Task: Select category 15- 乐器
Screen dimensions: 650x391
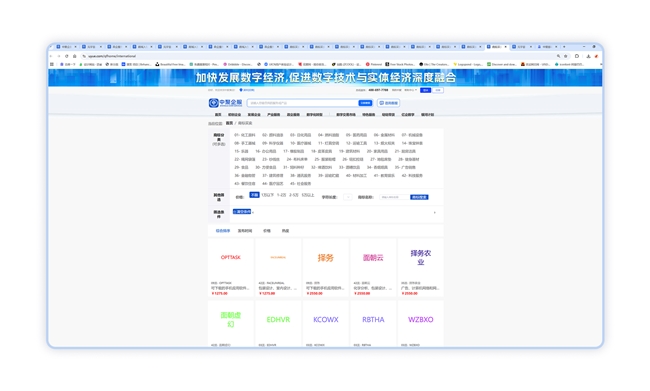Action: click(x=241, y=151)
